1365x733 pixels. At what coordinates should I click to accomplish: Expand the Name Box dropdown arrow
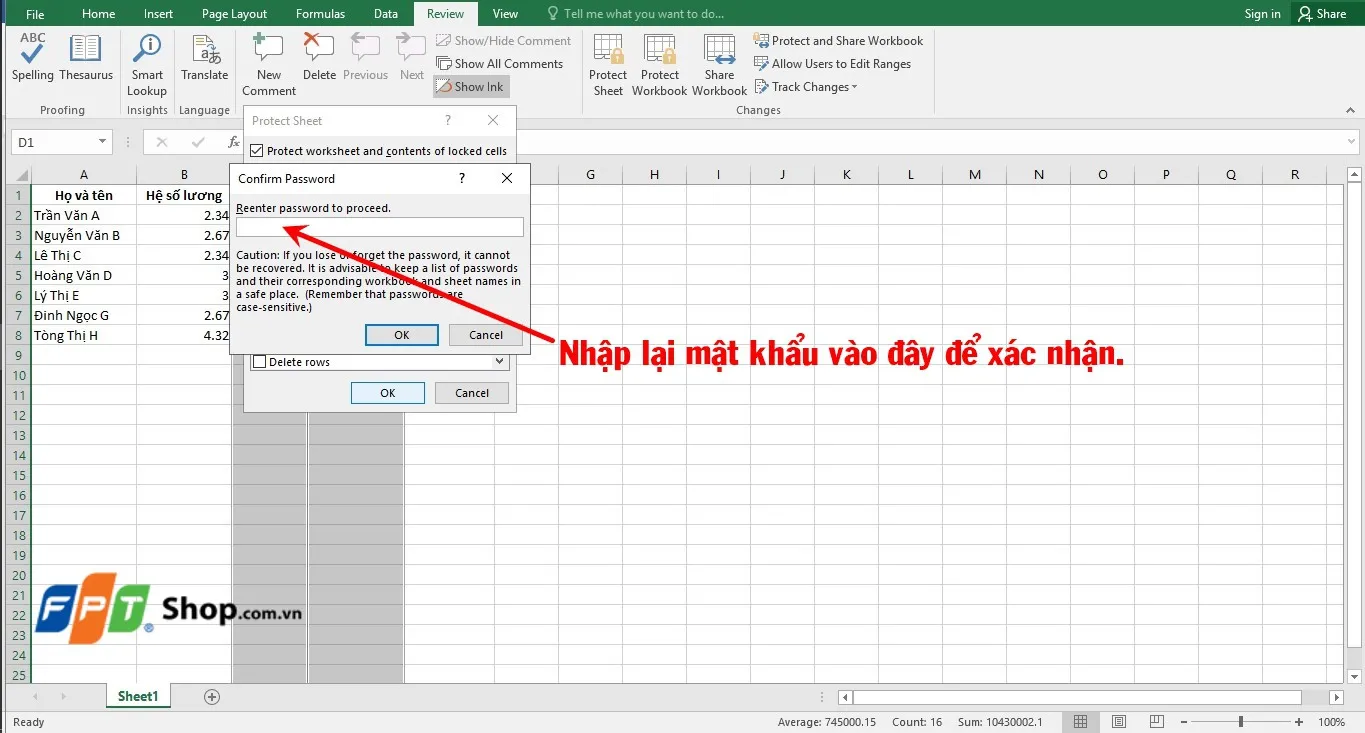click(x=102, y=143)
